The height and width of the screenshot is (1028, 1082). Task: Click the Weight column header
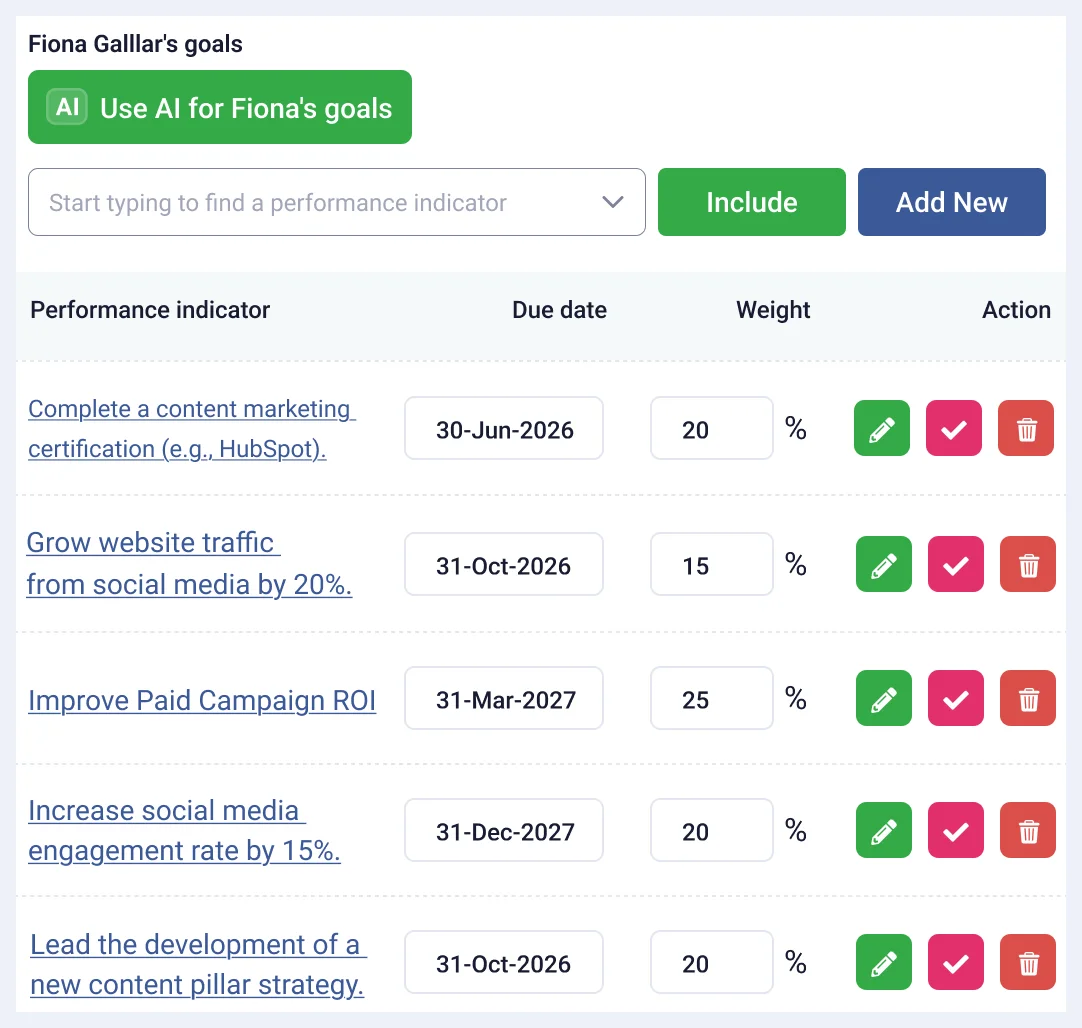pyautogui.click(x=773, y=310)
